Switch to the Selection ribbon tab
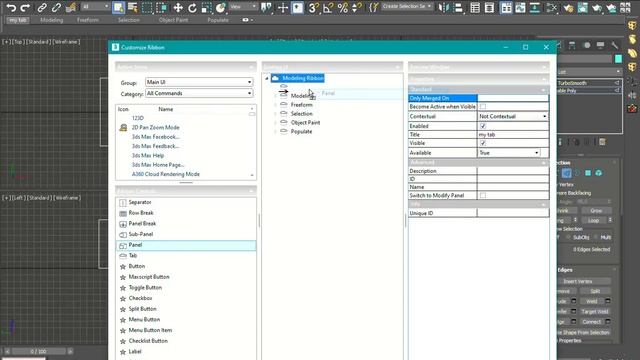 pos(129,20)
